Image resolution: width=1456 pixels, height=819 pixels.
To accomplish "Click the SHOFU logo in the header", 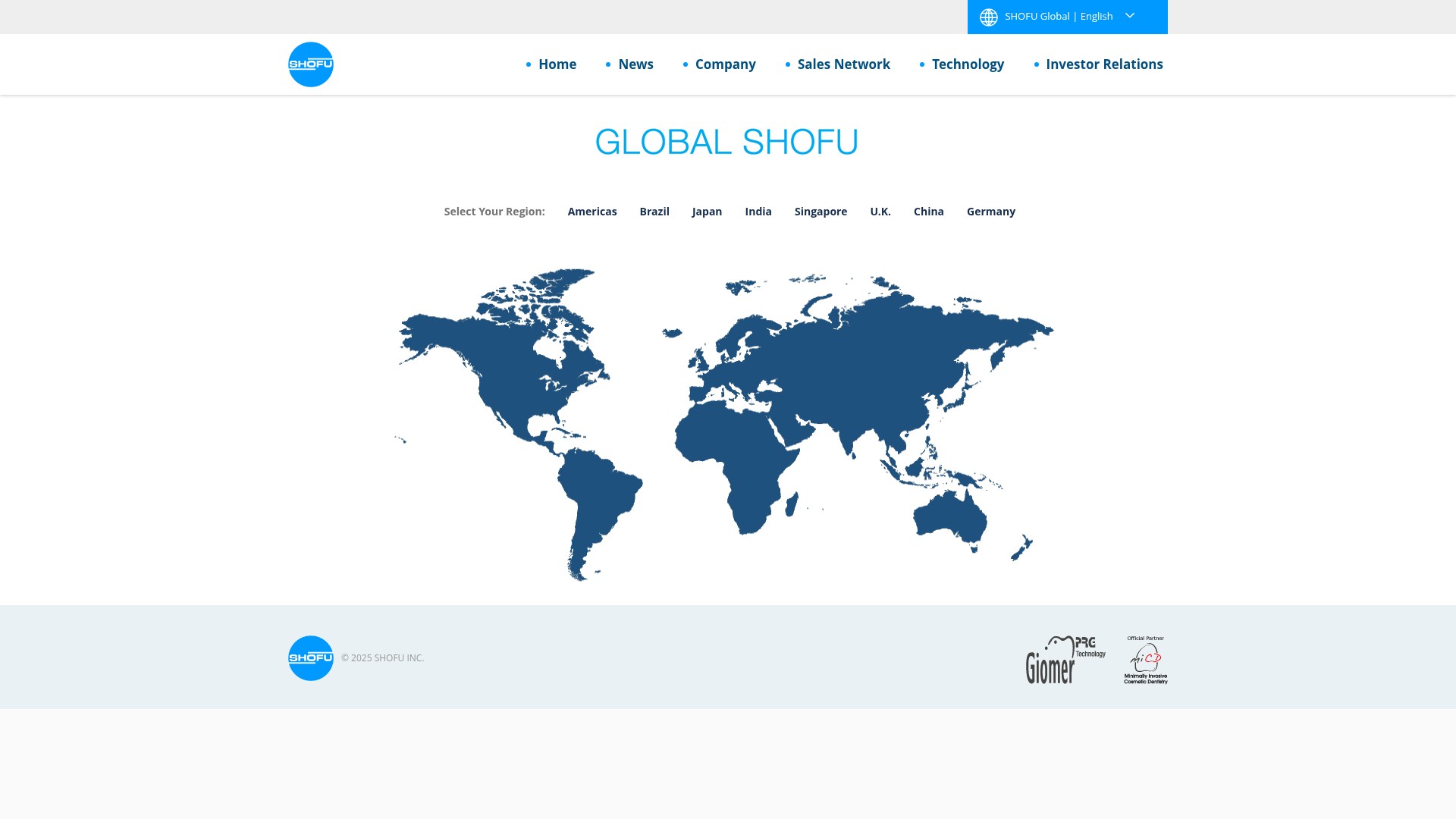I will coord(311,64).
